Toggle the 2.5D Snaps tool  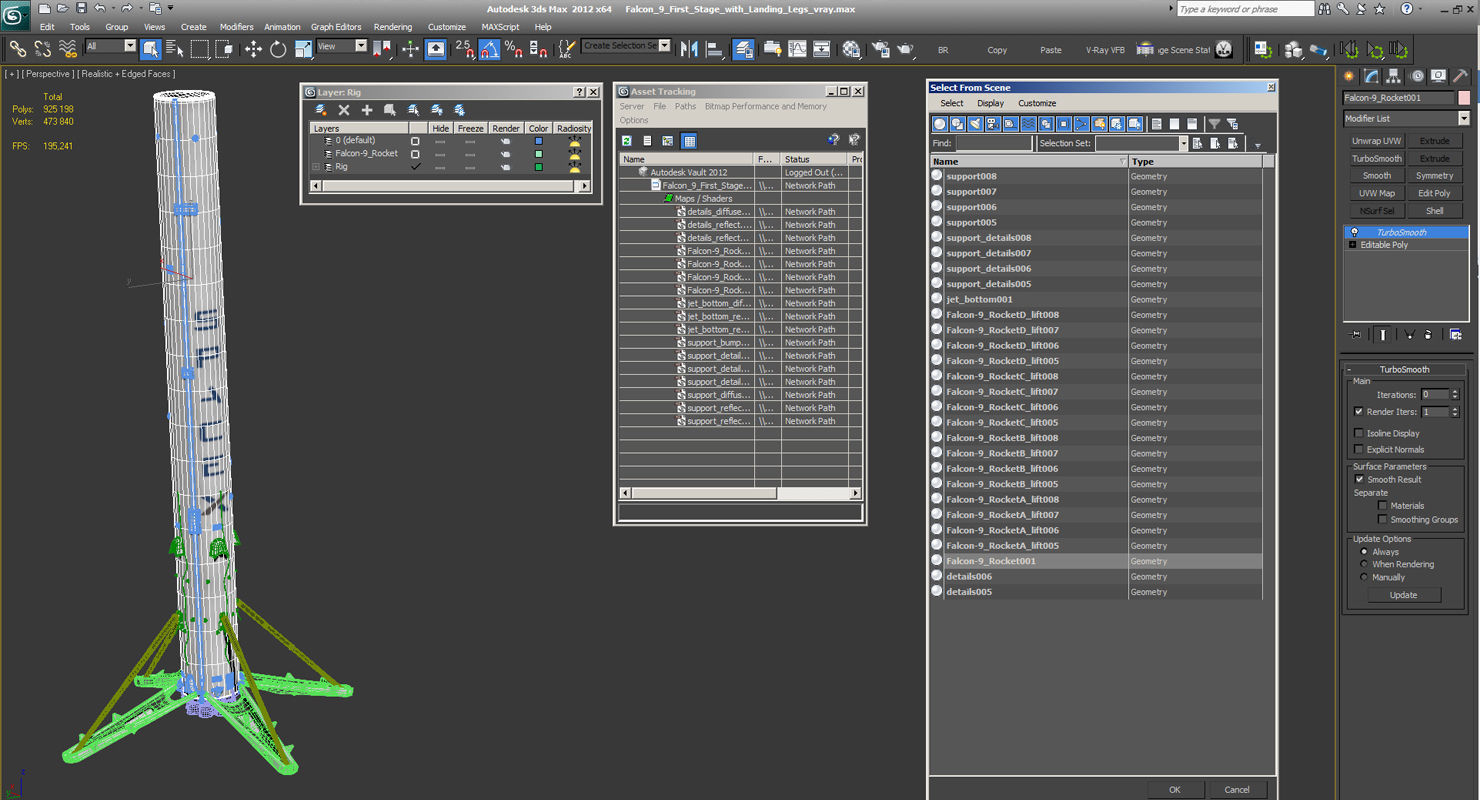coord(464,49)
